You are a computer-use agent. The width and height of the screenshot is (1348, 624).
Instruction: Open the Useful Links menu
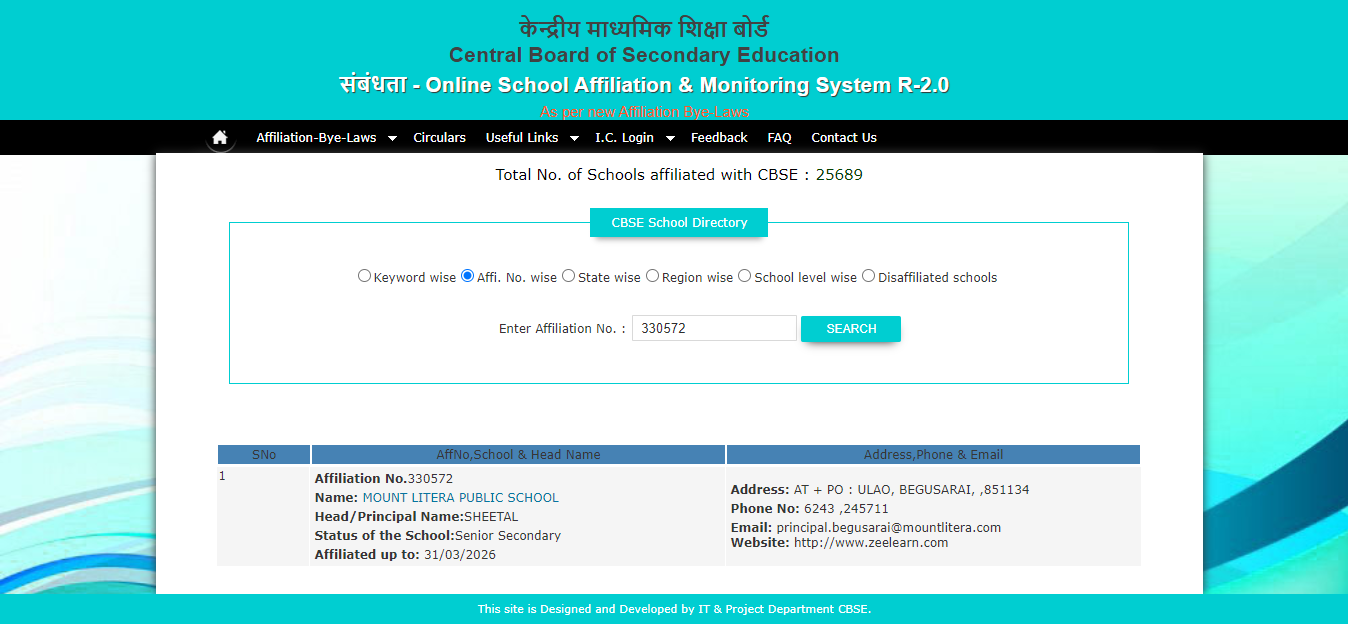(x=522, y=138)
